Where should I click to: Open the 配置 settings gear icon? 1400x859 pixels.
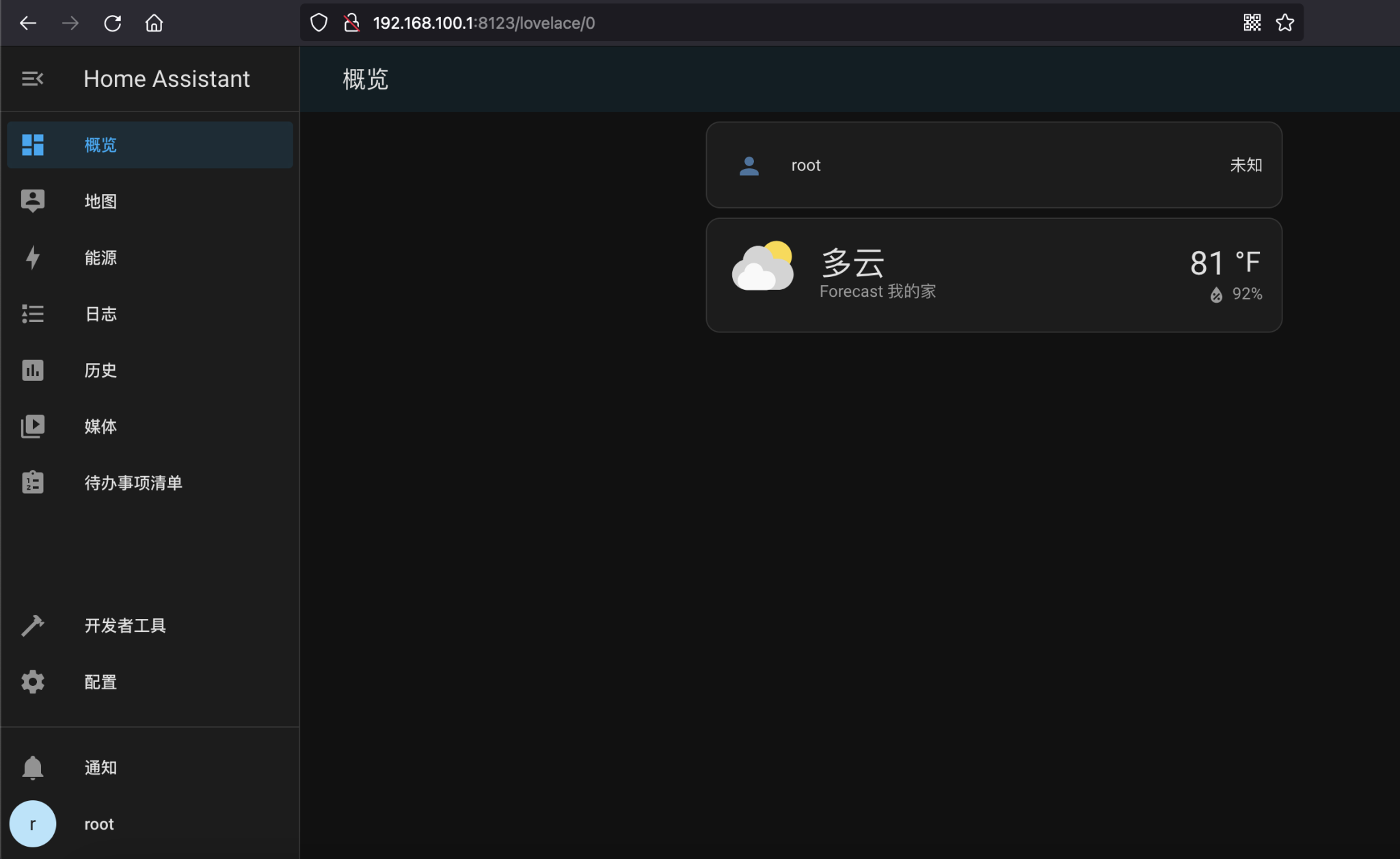33,681
